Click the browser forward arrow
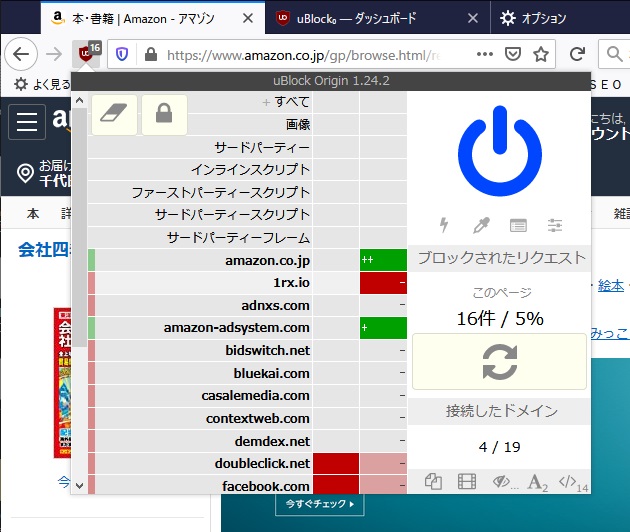The height and width of the screenshot is (532, 630). click(54, 54)
